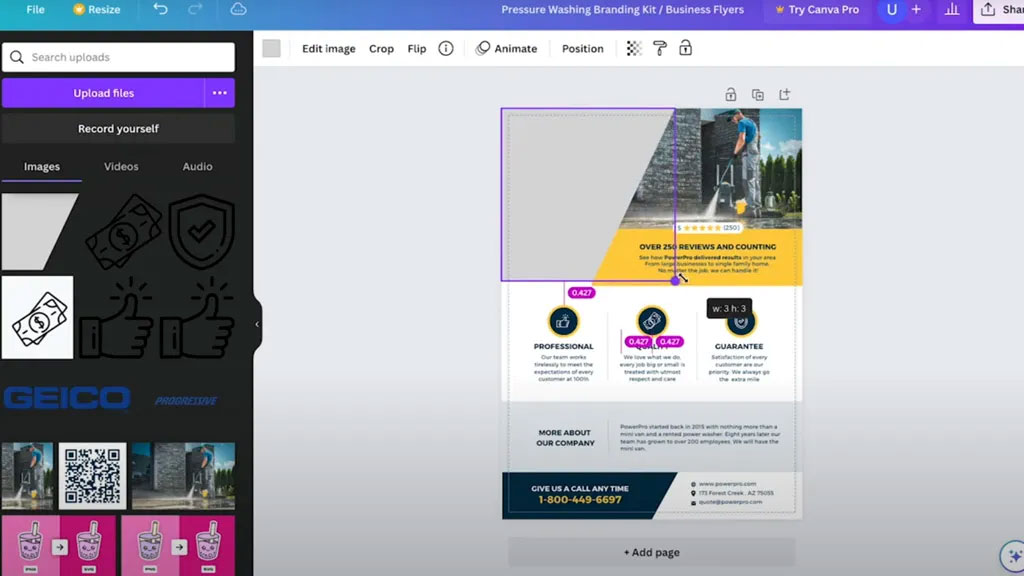The image size is (1024, 576).
Task: Open the upload options three-dot menu
Action: 220,93
